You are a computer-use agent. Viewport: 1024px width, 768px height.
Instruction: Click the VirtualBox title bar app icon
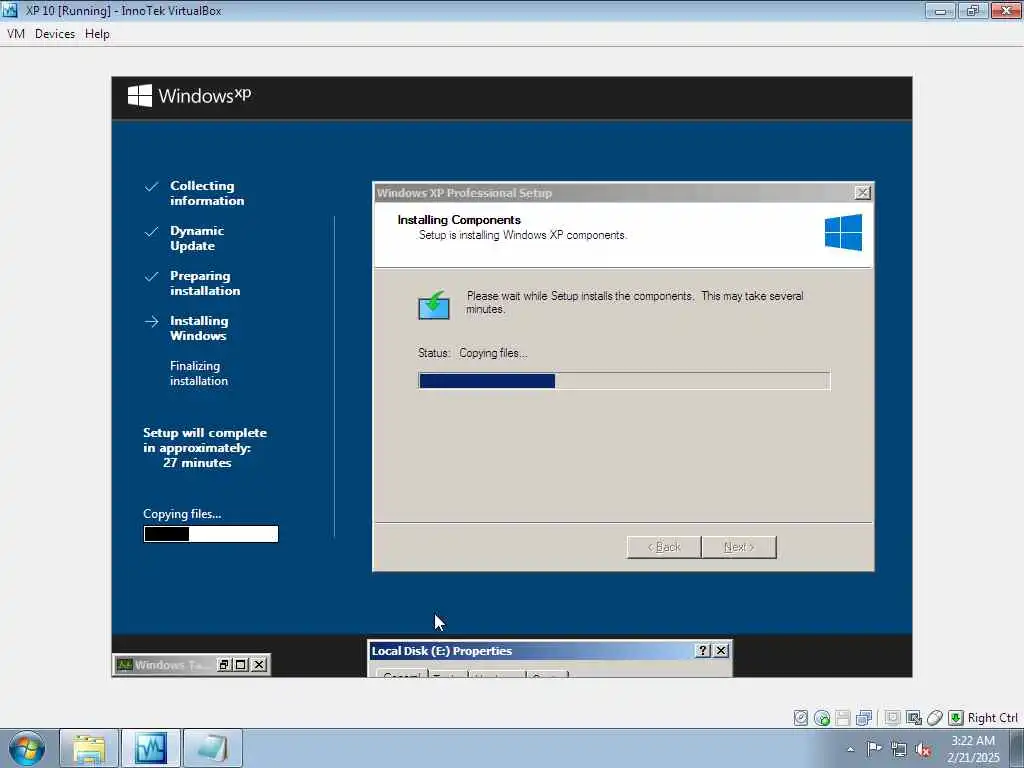10,10
